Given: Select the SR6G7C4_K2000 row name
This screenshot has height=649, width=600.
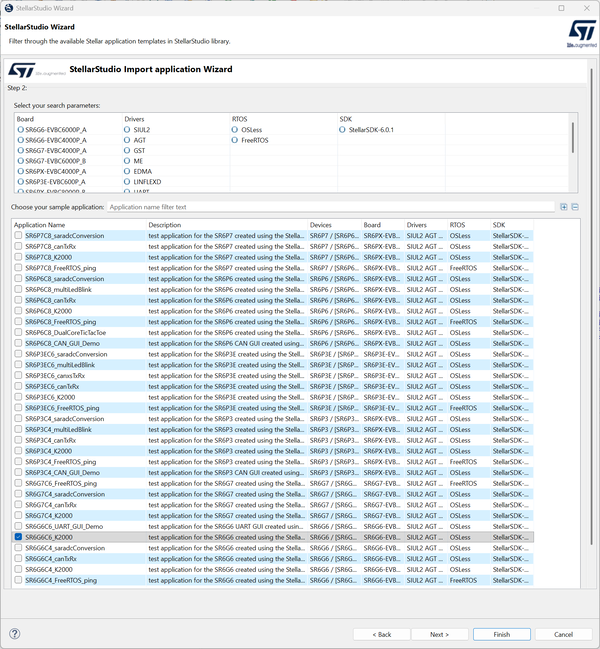Looking at the screenshot, I should tap(49, 515).
